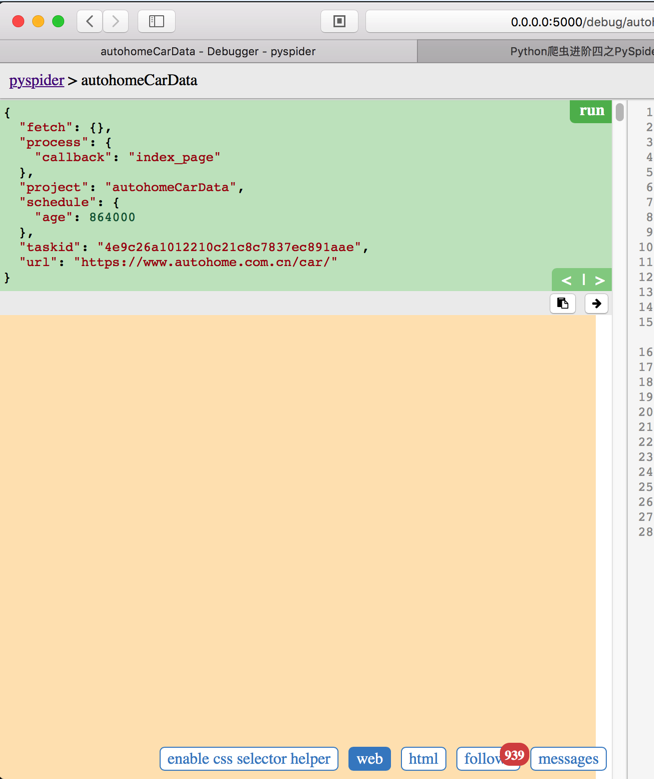Toggle the Safari sidebar icon
Image resolution: width=654 pixels, height=779 pixels.
[157, 21]
